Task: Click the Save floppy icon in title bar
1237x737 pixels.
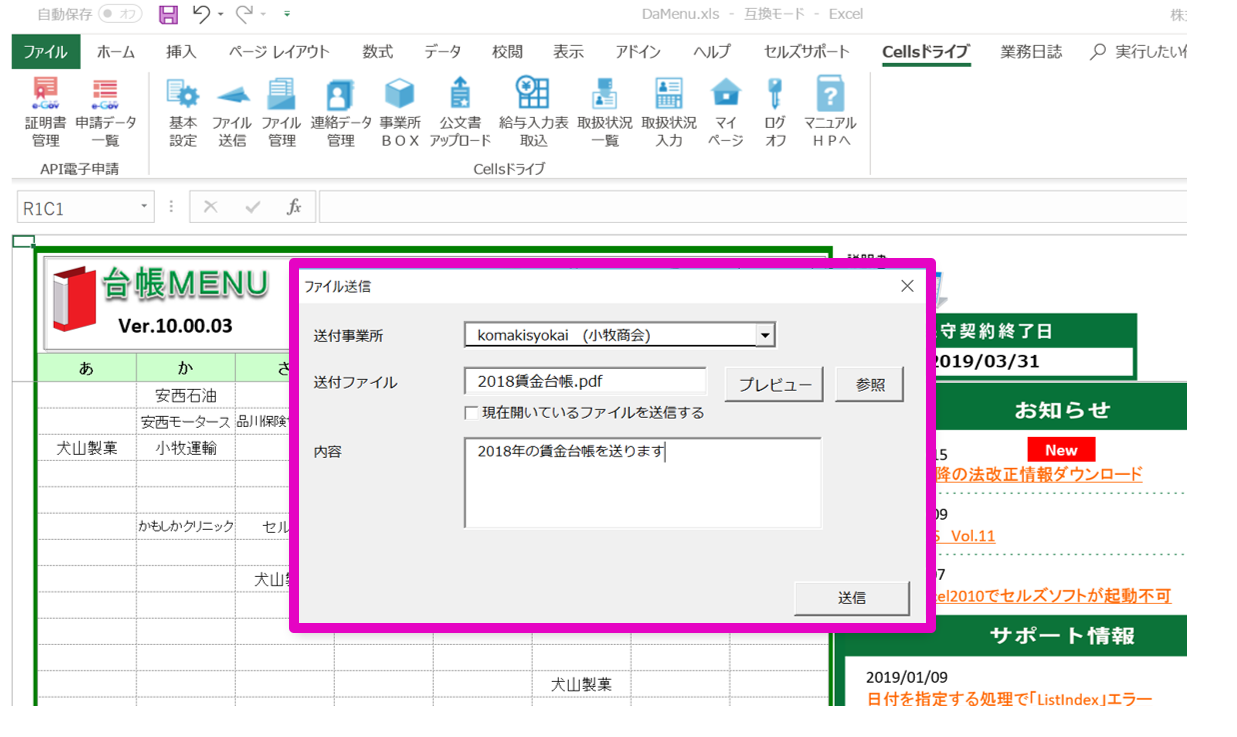Action: (169, 14)
